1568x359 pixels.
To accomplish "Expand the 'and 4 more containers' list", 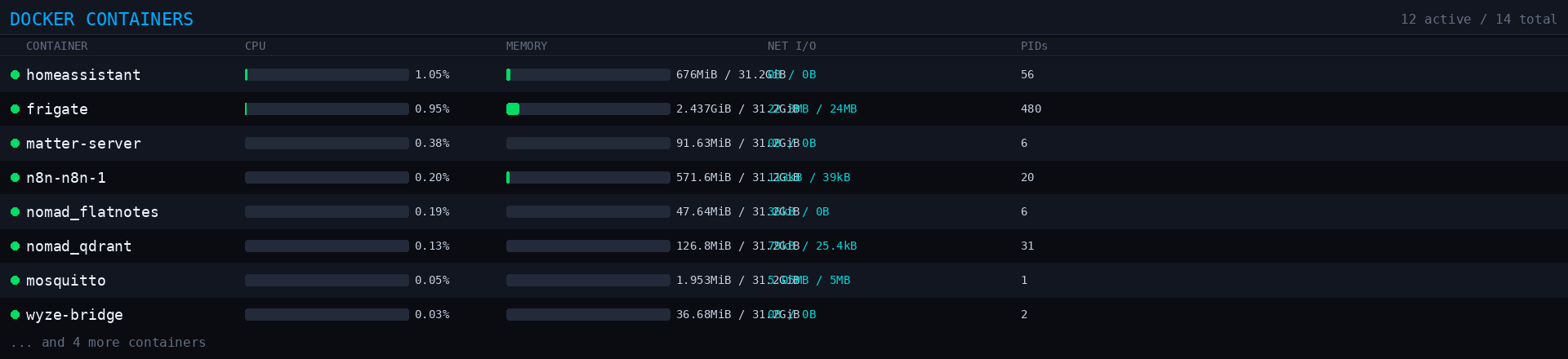I will click(x=108, y=343).
